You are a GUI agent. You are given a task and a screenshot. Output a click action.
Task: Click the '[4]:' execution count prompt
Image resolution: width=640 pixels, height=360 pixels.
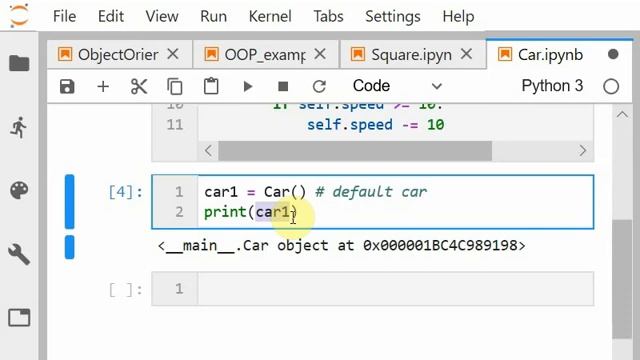125,192
